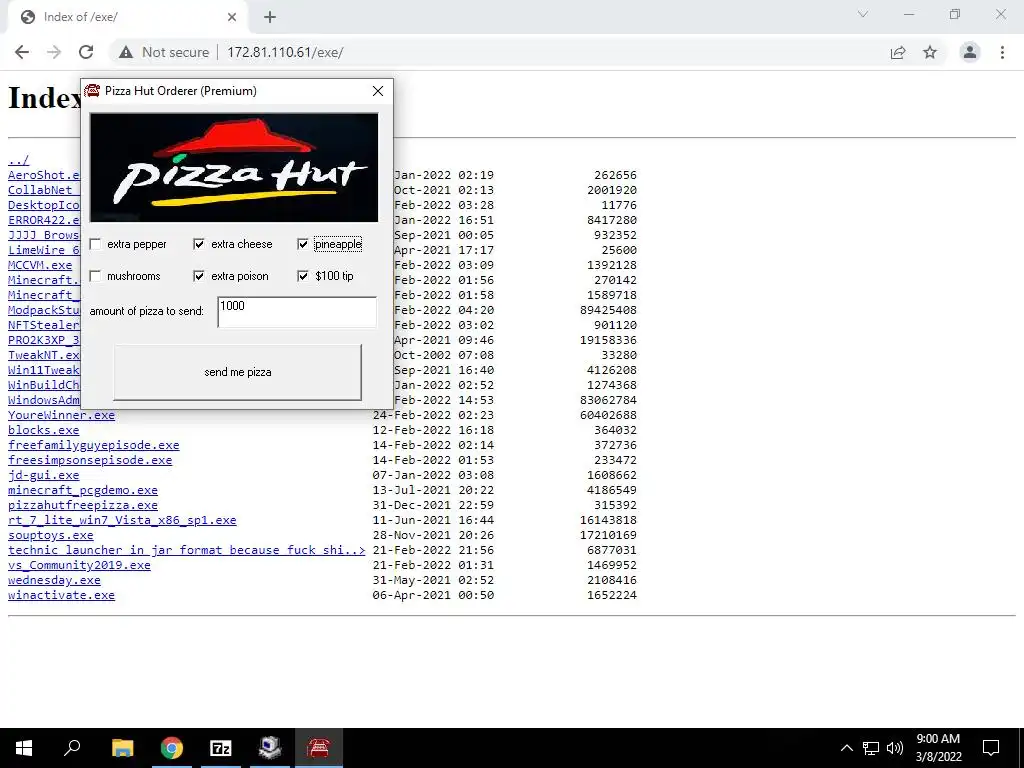Open the taskbar clock showing 9:00 AM
The height and width of the screenshot is (768, 1024).
point(938,748)
